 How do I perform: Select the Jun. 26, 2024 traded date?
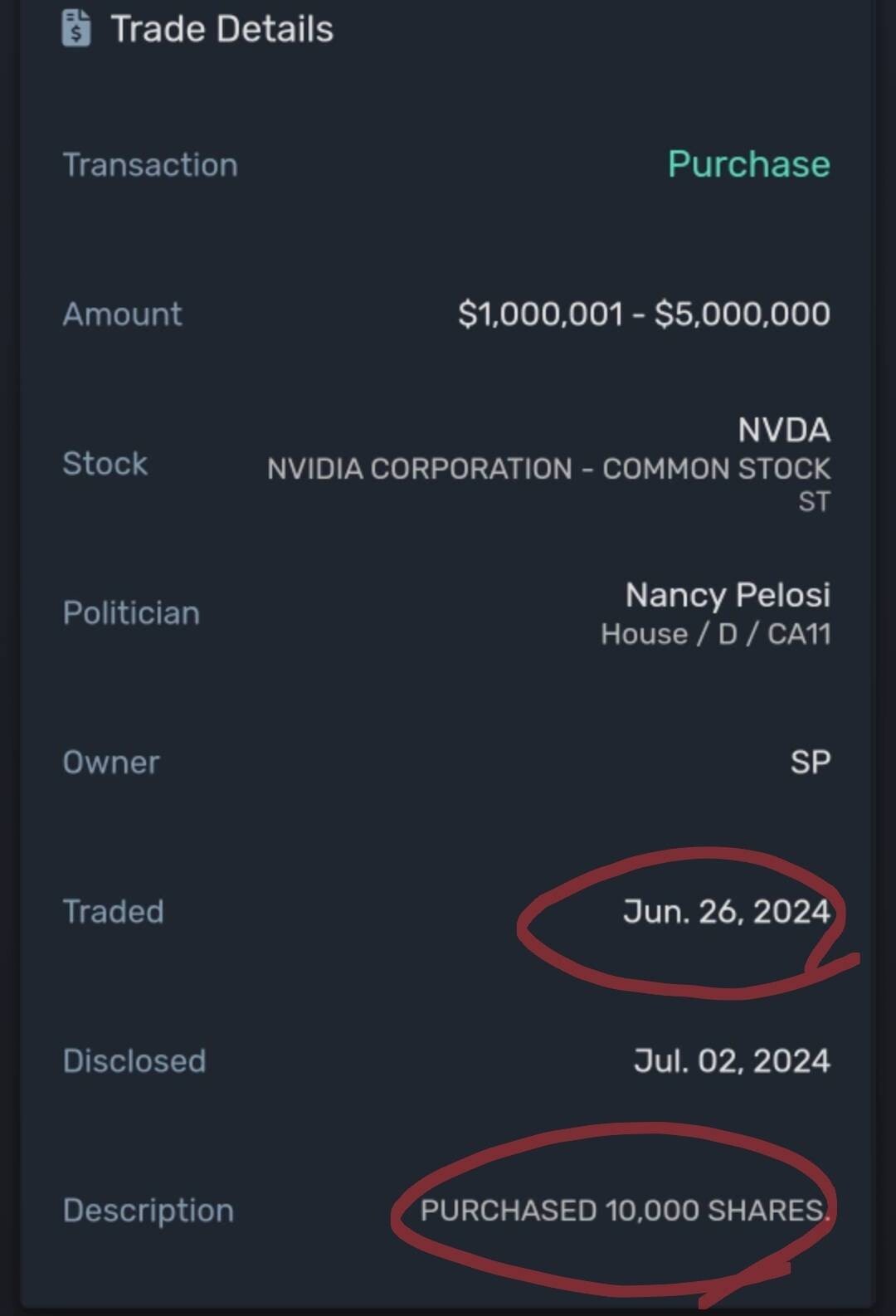click(x=726, y=912)
